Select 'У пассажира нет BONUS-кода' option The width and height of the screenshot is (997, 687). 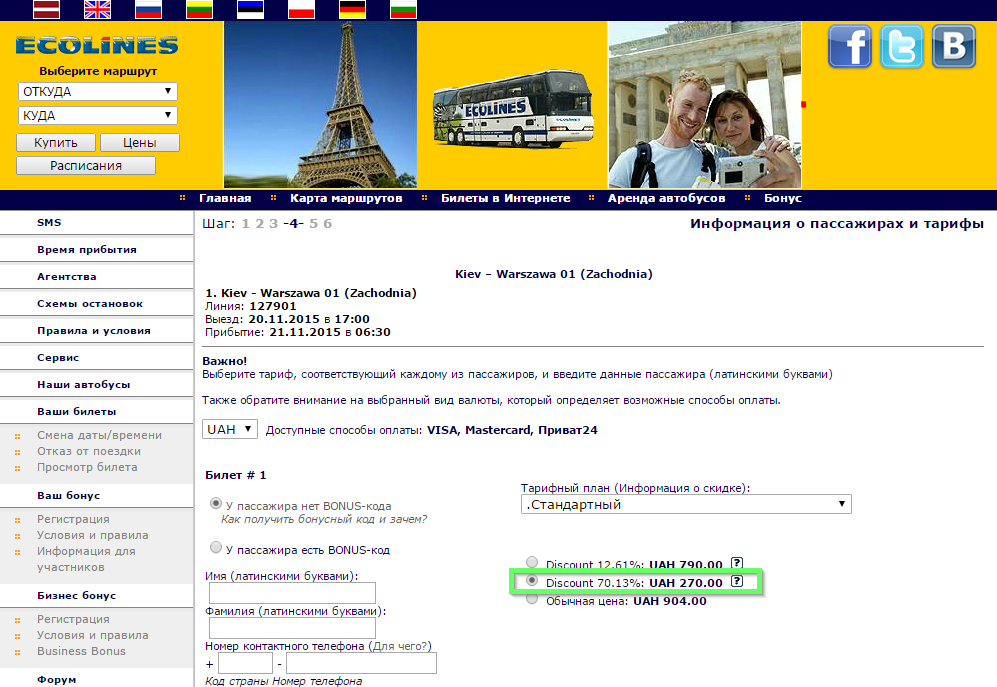[216, 504]
